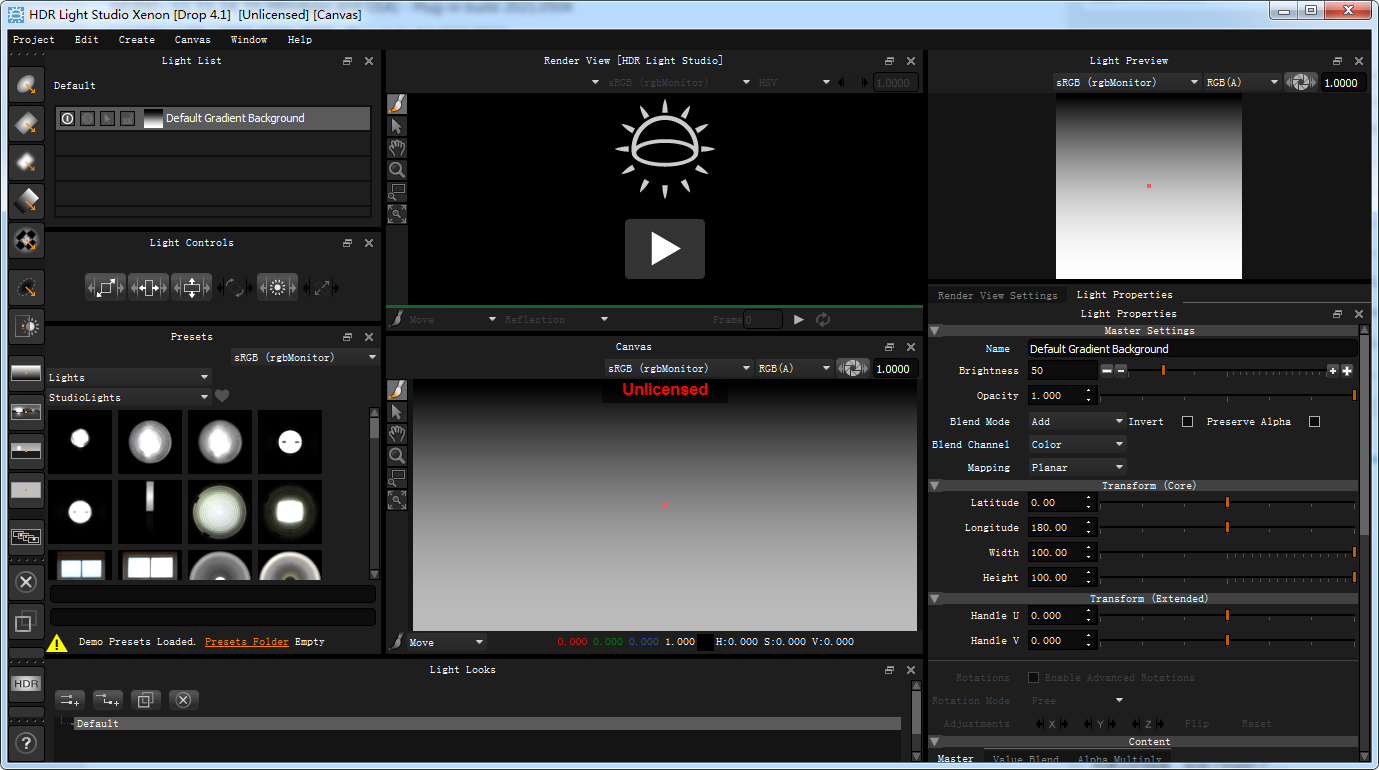1379x770 pixels.
Task: Enable the Invert checkbox
Action: (x=1187, y=422)
